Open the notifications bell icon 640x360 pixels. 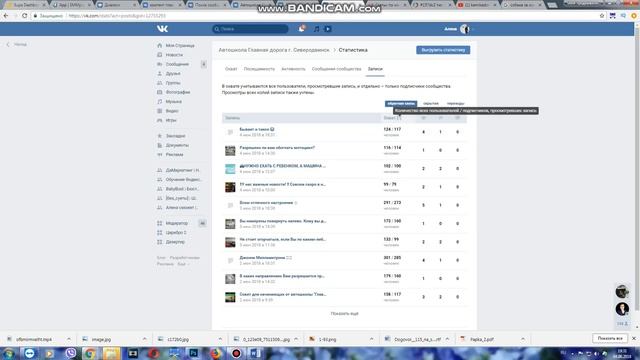point(302,29)
